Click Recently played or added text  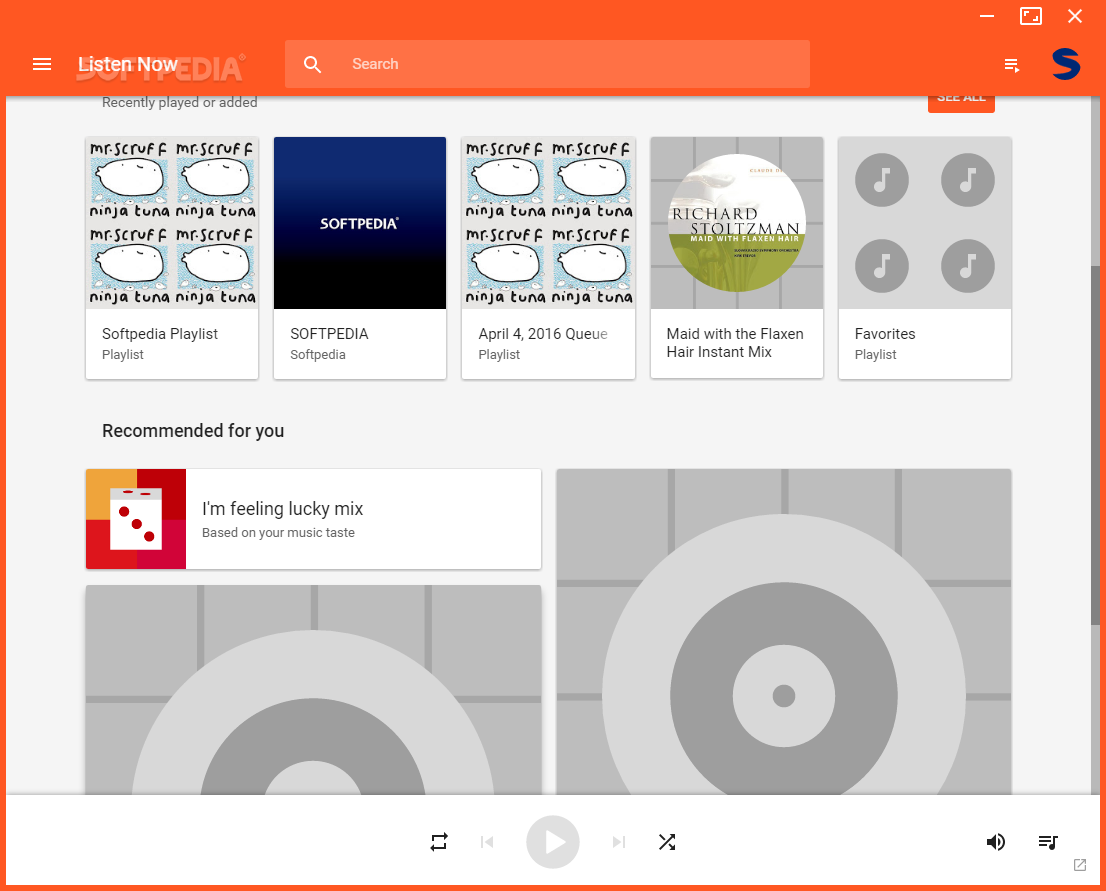coord(179,102)
